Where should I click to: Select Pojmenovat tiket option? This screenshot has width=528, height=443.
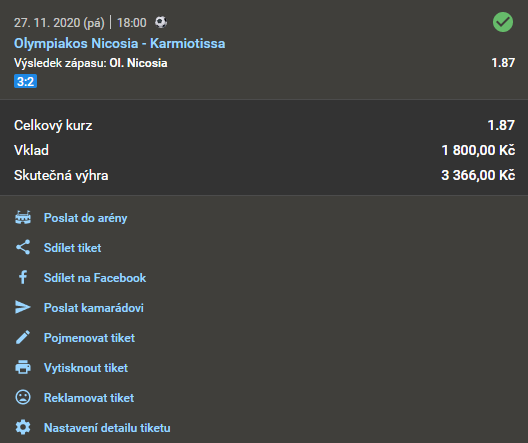click(89, 338)
